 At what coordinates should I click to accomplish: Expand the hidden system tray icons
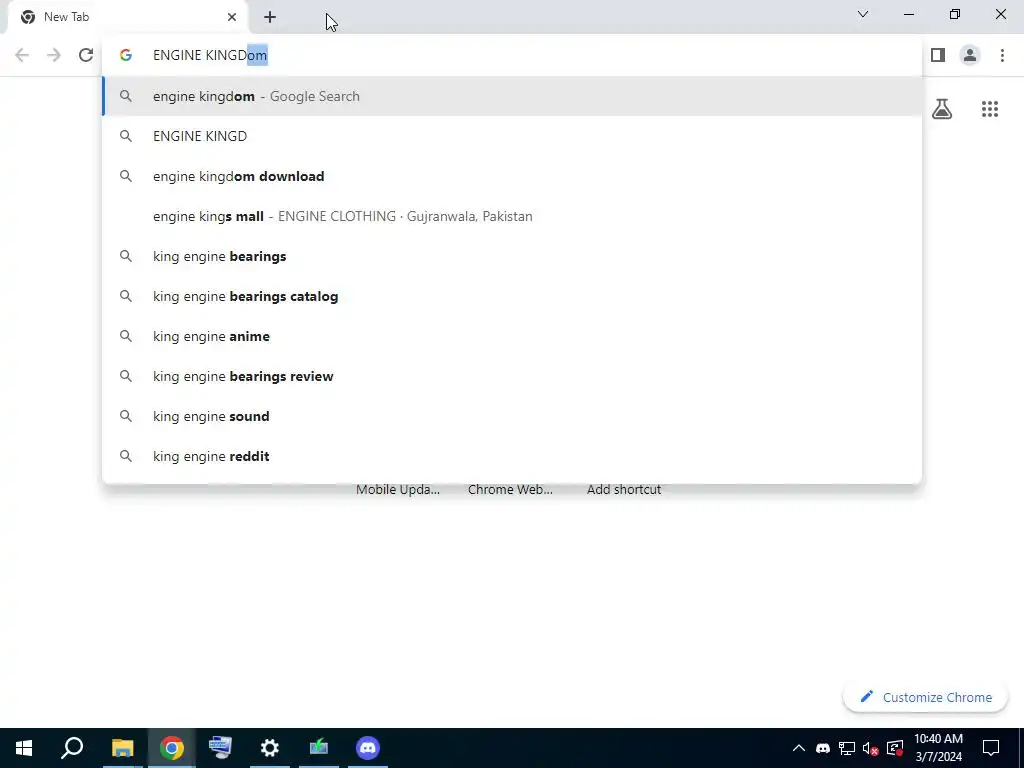click(799, 748)
